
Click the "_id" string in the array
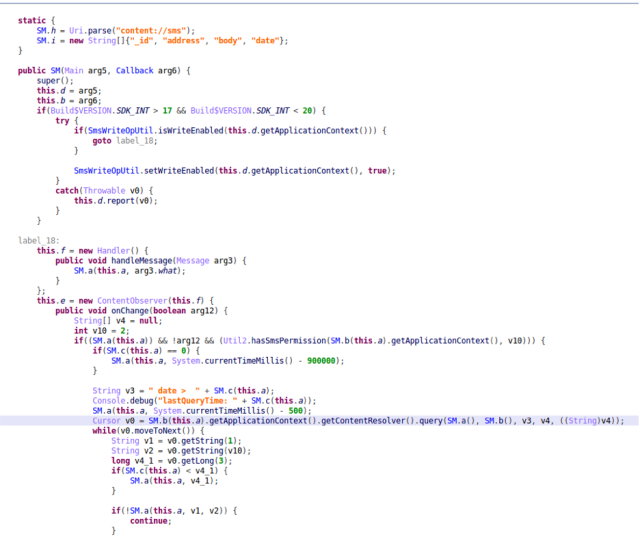click(141, 41)
